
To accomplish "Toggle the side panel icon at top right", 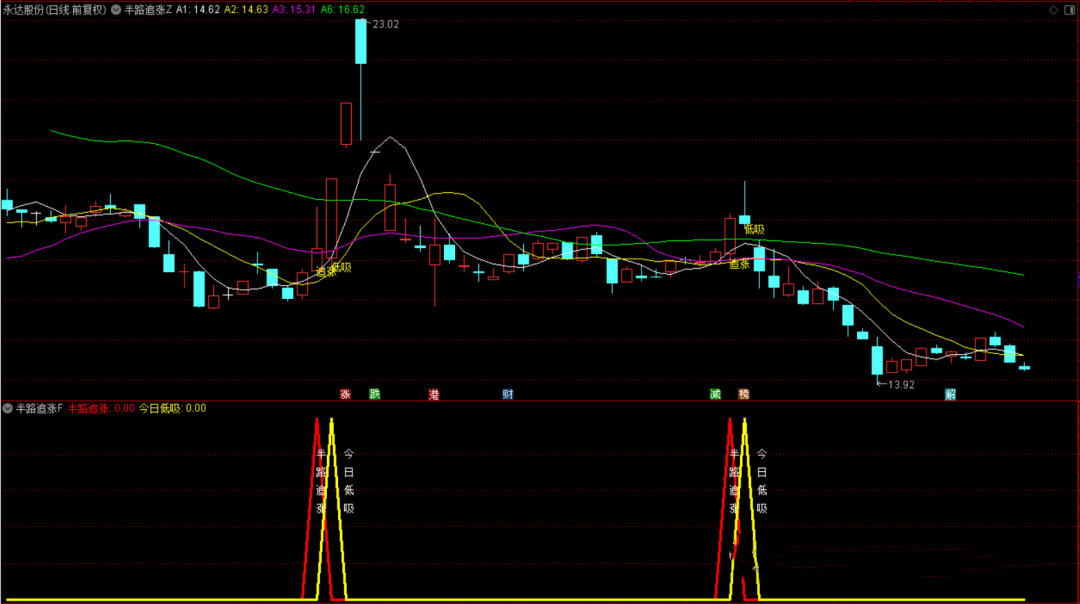I will [x=1070, y=9].
